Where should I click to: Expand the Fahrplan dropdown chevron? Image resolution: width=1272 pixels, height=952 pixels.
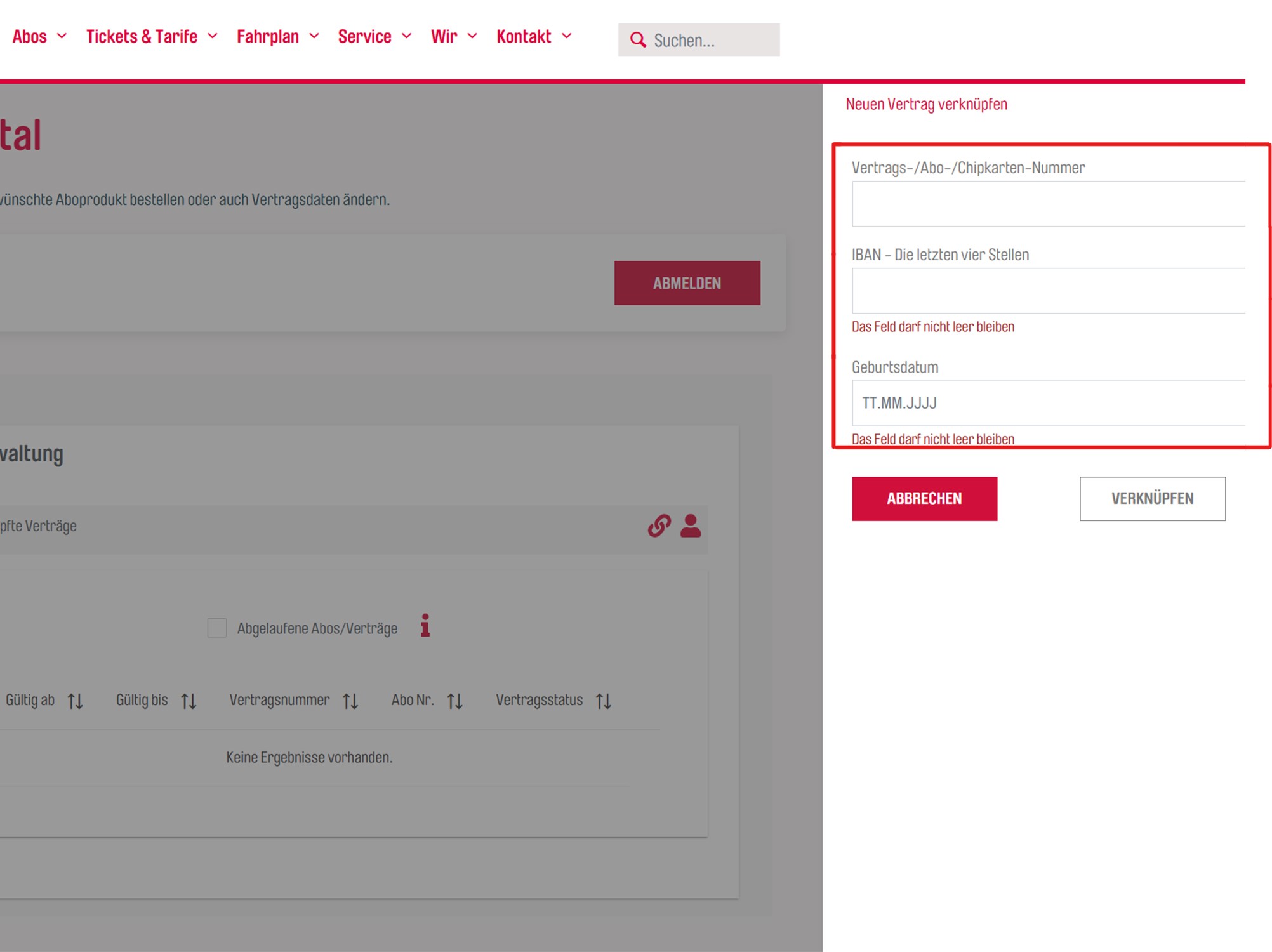pos(314,36)
